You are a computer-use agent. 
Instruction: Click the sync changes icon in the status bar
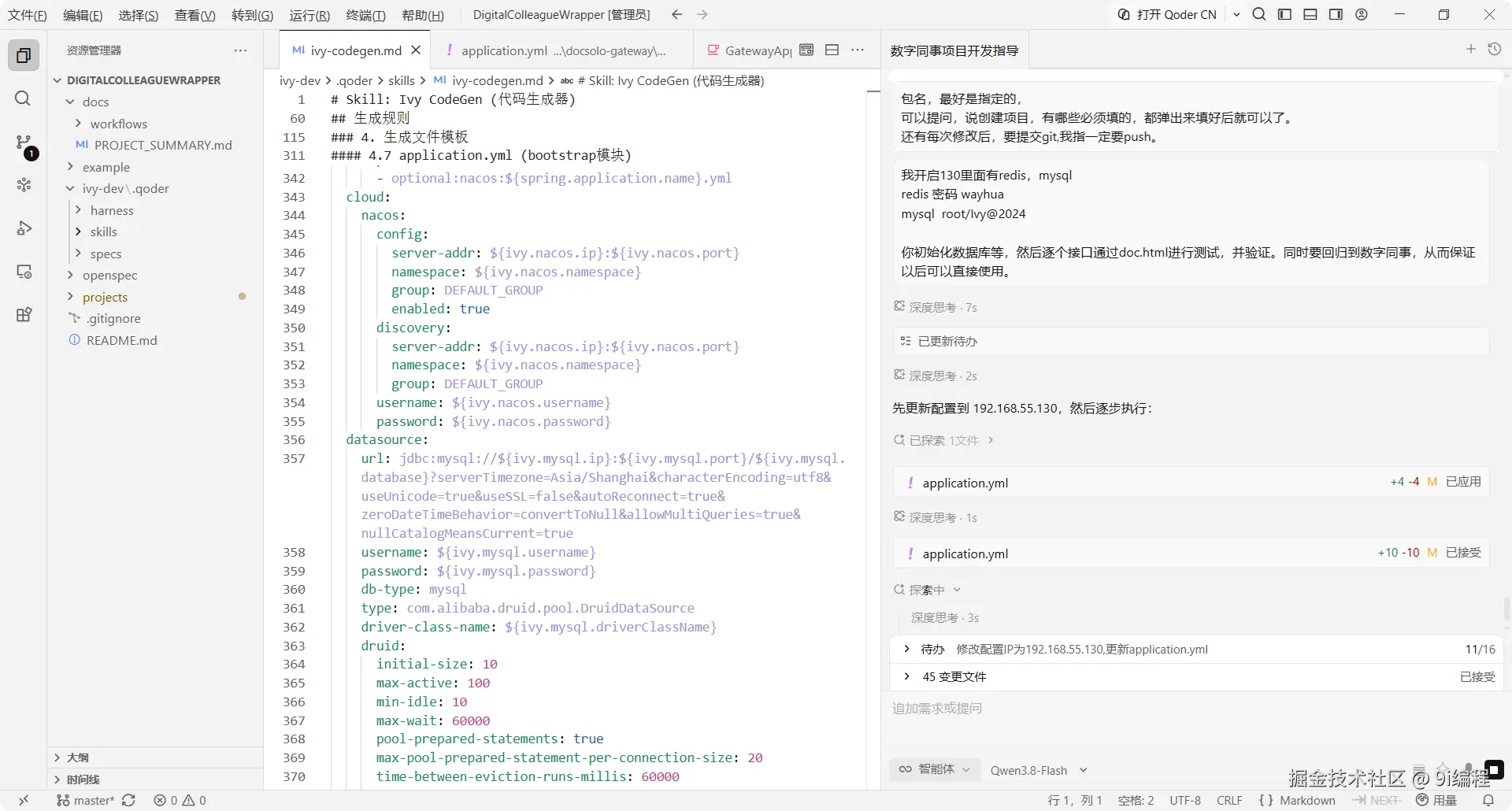point(128,800)
